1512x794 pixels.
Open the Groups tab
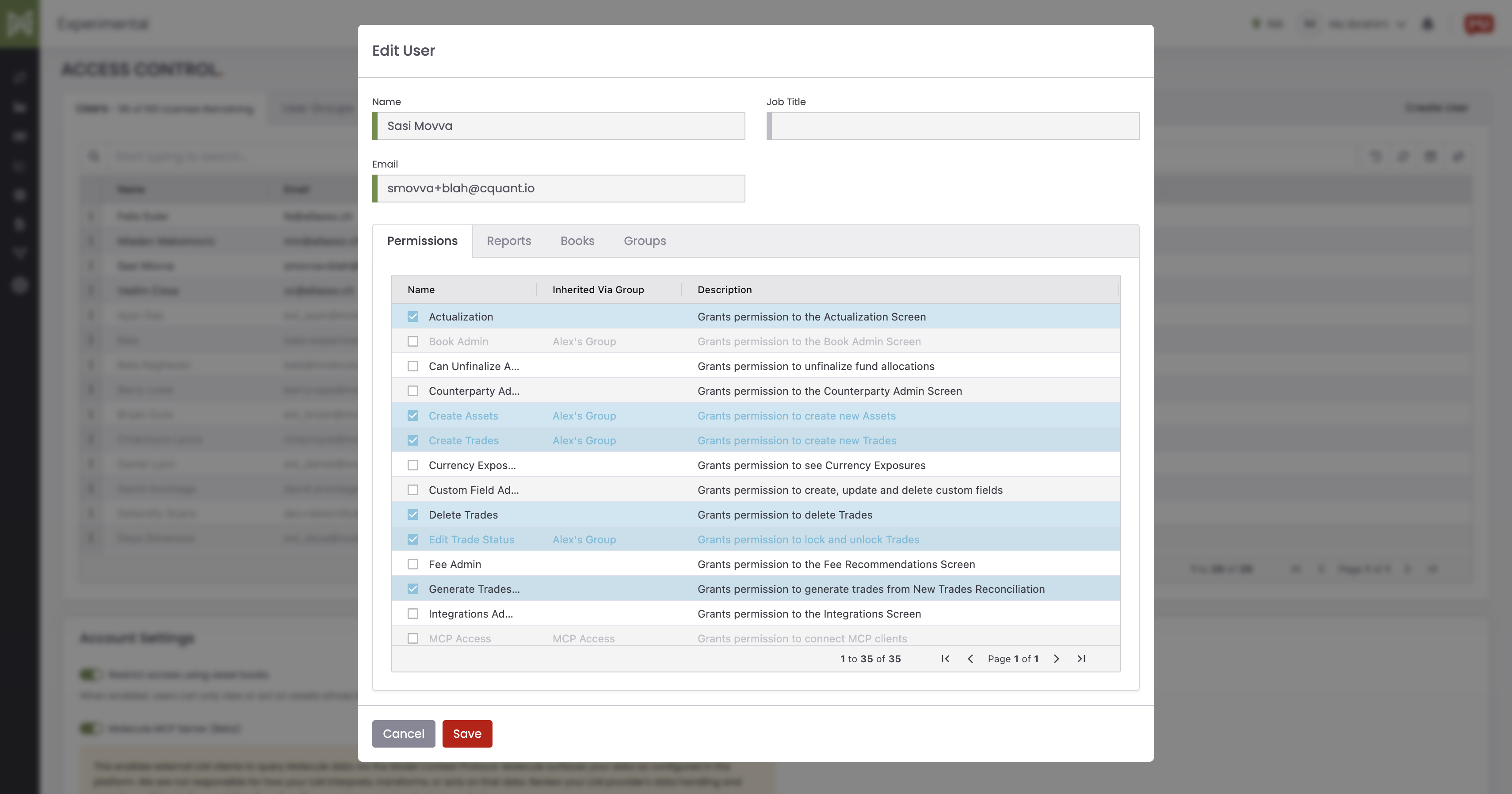645,240
